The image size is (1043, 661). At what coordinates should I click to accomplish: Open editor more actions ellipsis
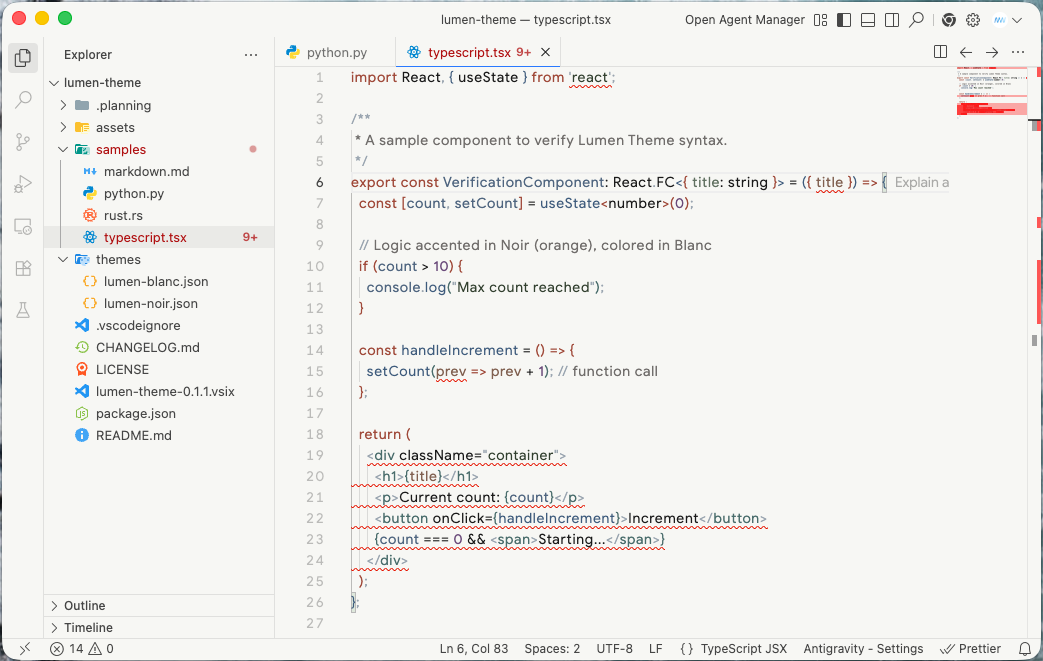click(1018, 52)
